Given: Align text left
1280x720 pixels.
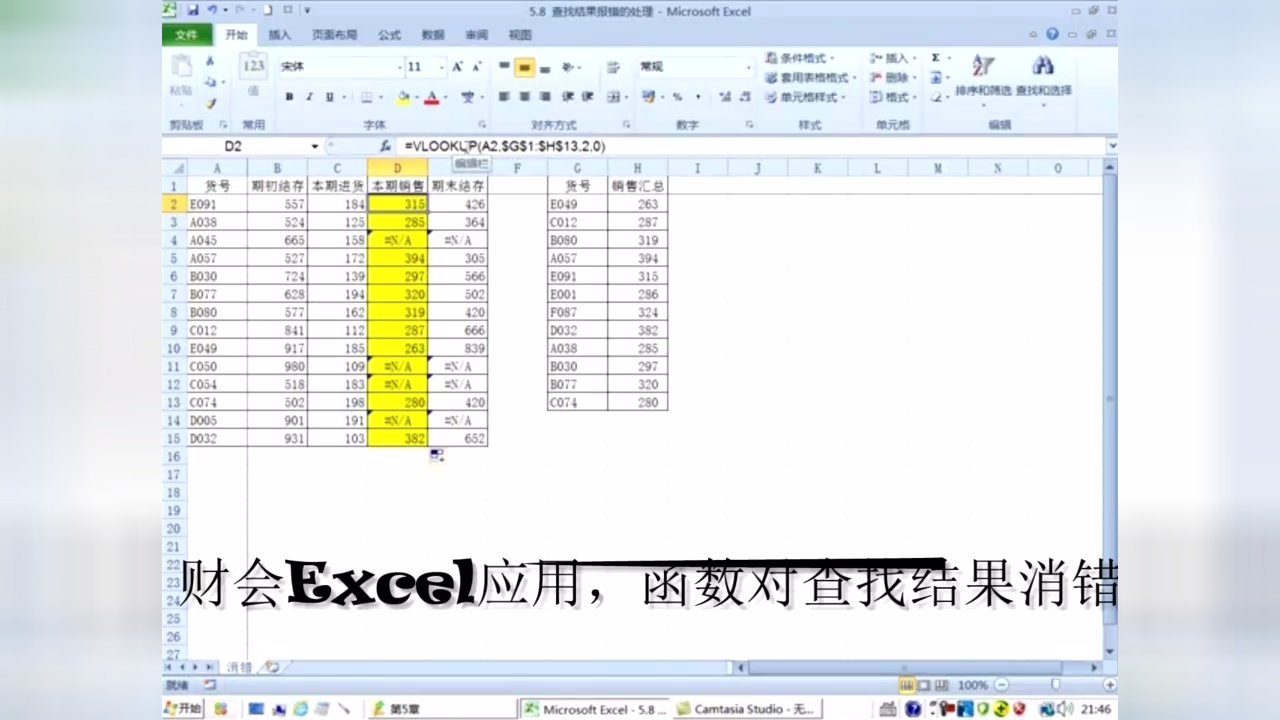Looking at the screenshot, I should point(504,97).
